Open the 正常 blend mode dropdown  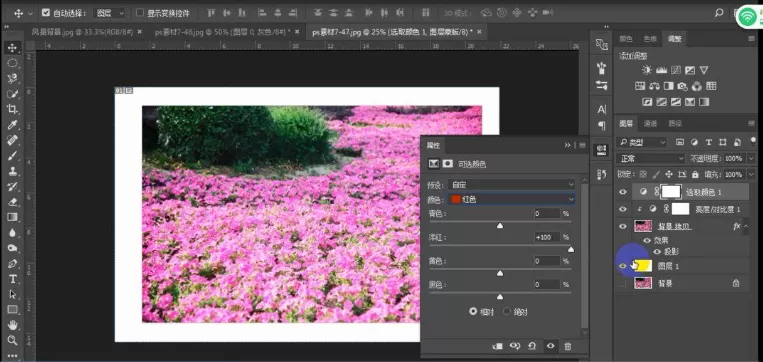tap(651, 159)
